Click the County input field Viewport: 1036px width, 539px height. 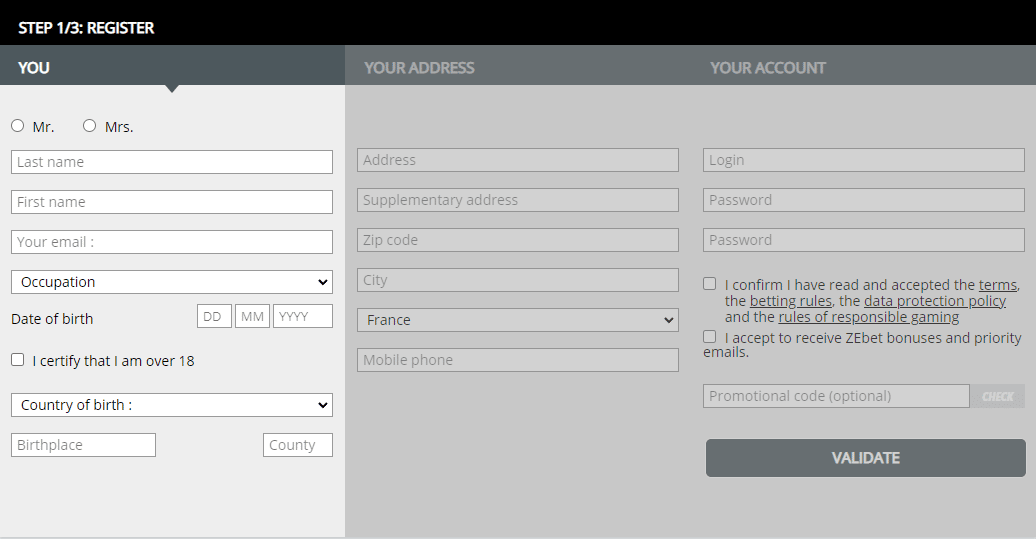tap(298, 445)
